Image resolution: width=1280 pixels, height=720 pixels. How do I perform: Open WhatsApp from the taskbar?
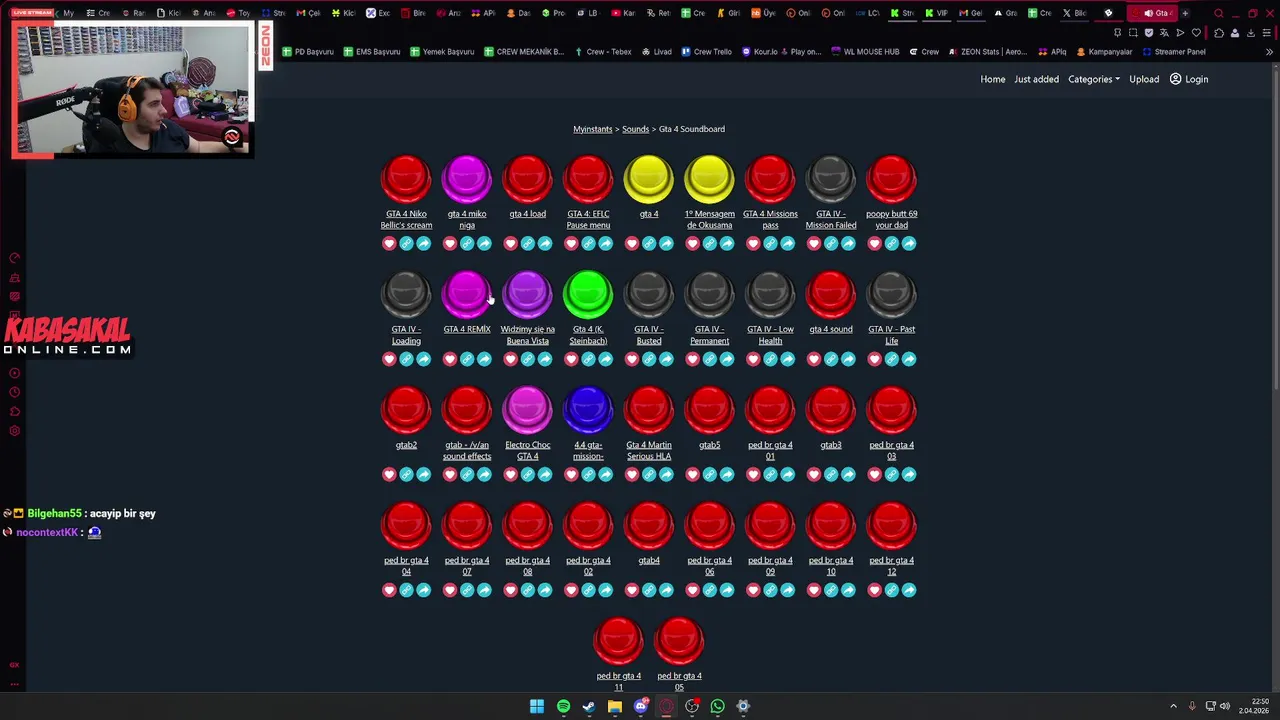[717, 707]
